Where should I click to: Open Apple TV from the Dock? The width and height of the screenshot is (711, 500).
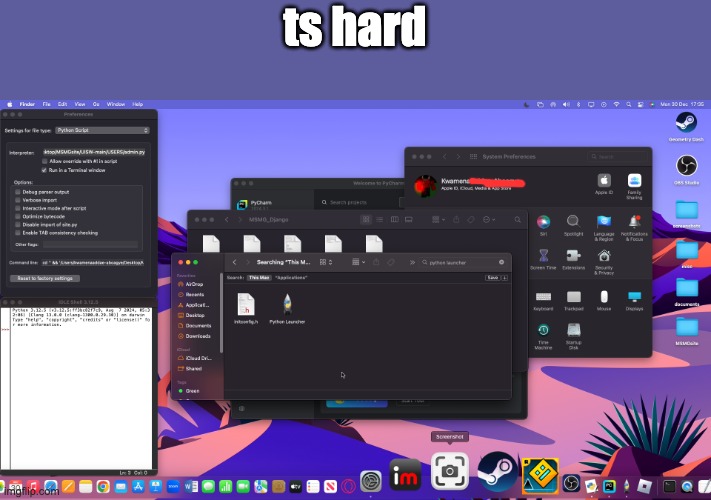click(x=296, y=487)
